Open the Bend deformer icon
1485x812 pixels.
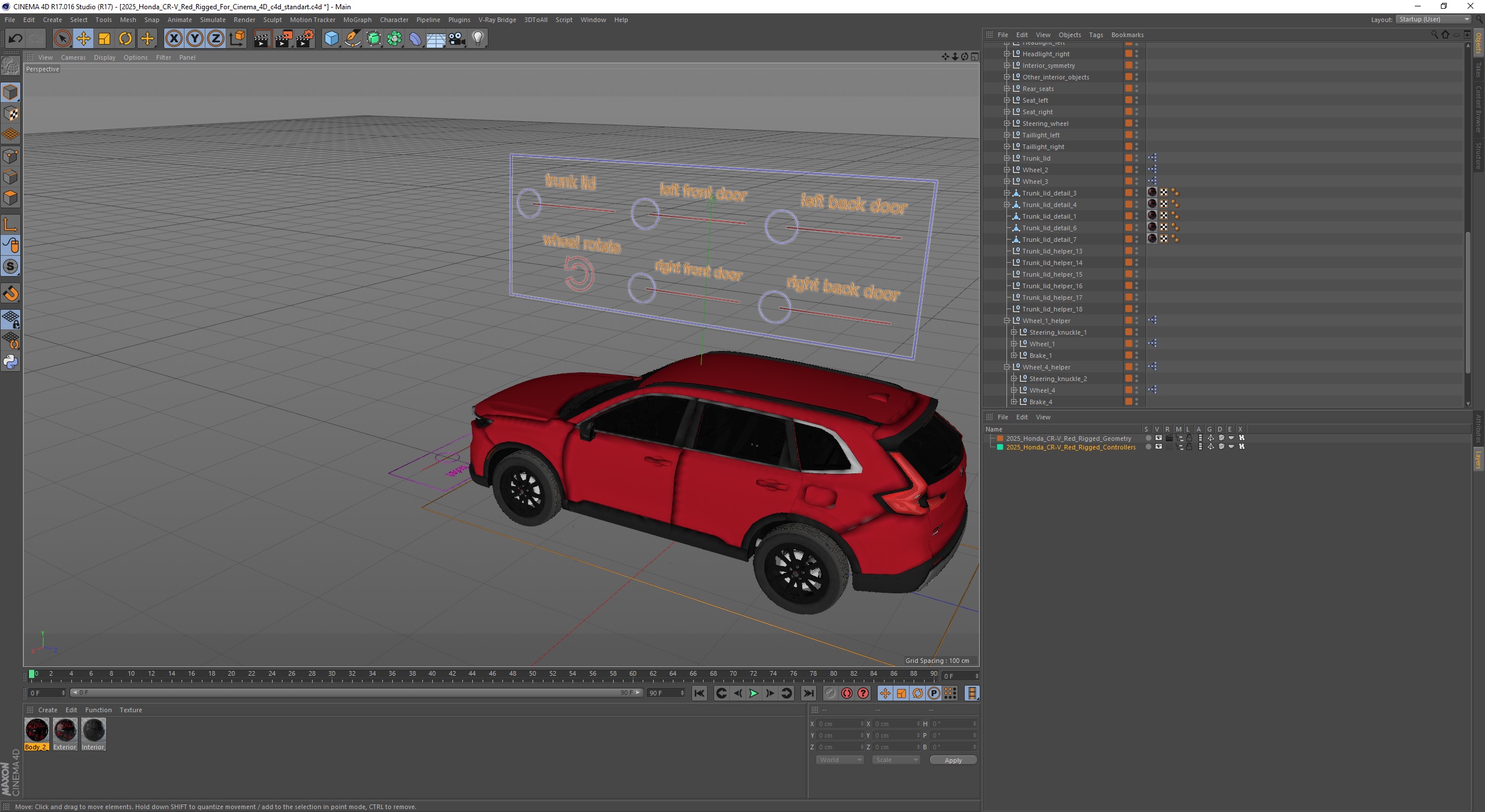(415, 39)
